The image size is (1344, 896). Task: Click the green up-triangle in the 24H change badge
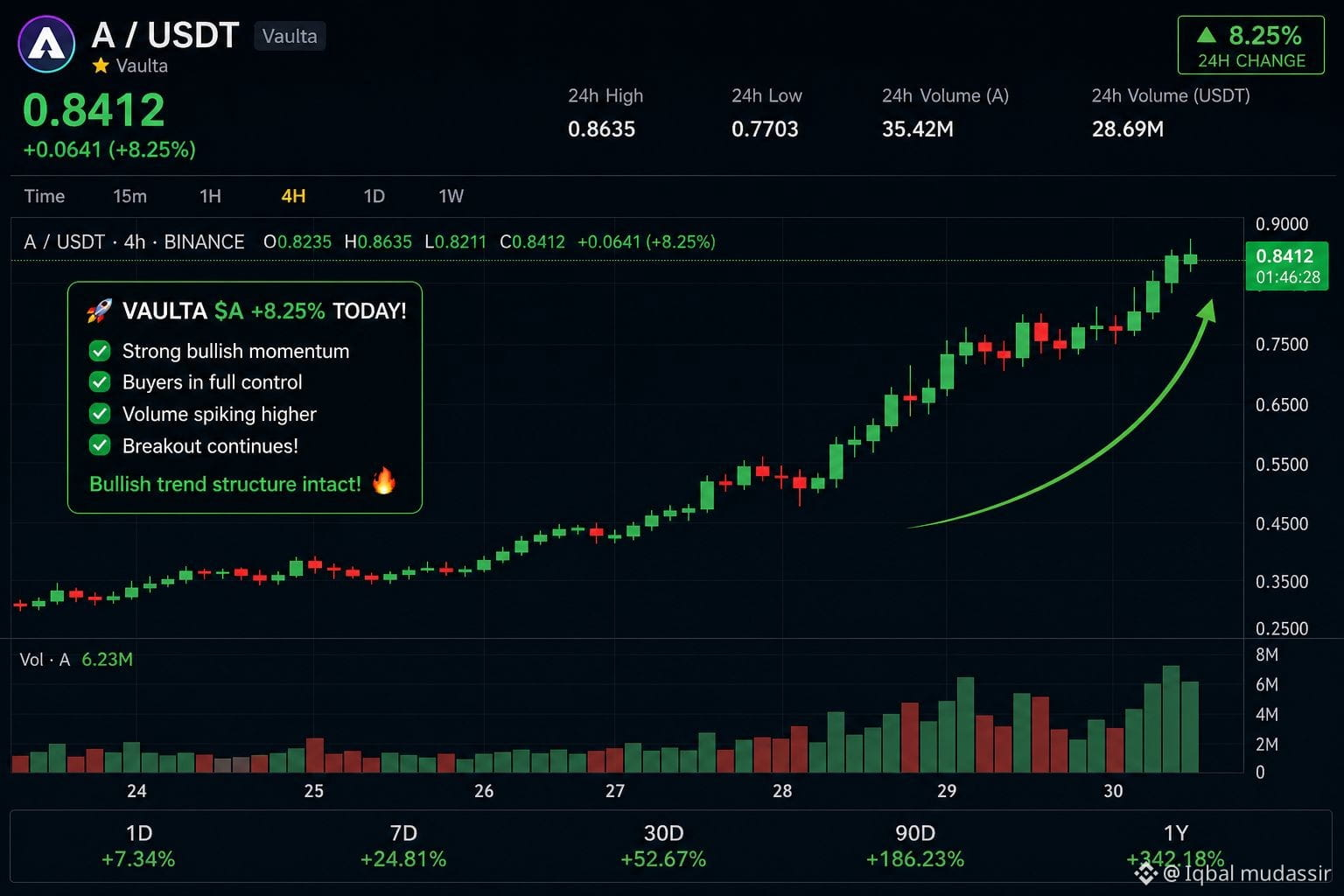(x=1207, y=35)
